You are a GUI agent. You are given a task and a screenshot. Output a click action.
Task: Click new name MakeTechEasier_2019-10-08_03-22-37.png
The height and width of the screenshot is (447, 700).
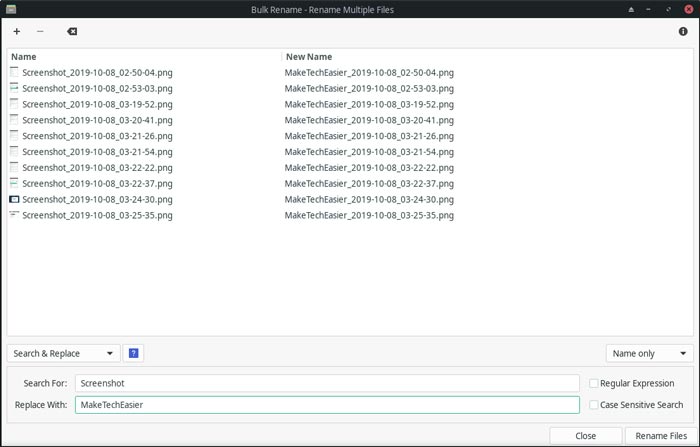(369, 184)
